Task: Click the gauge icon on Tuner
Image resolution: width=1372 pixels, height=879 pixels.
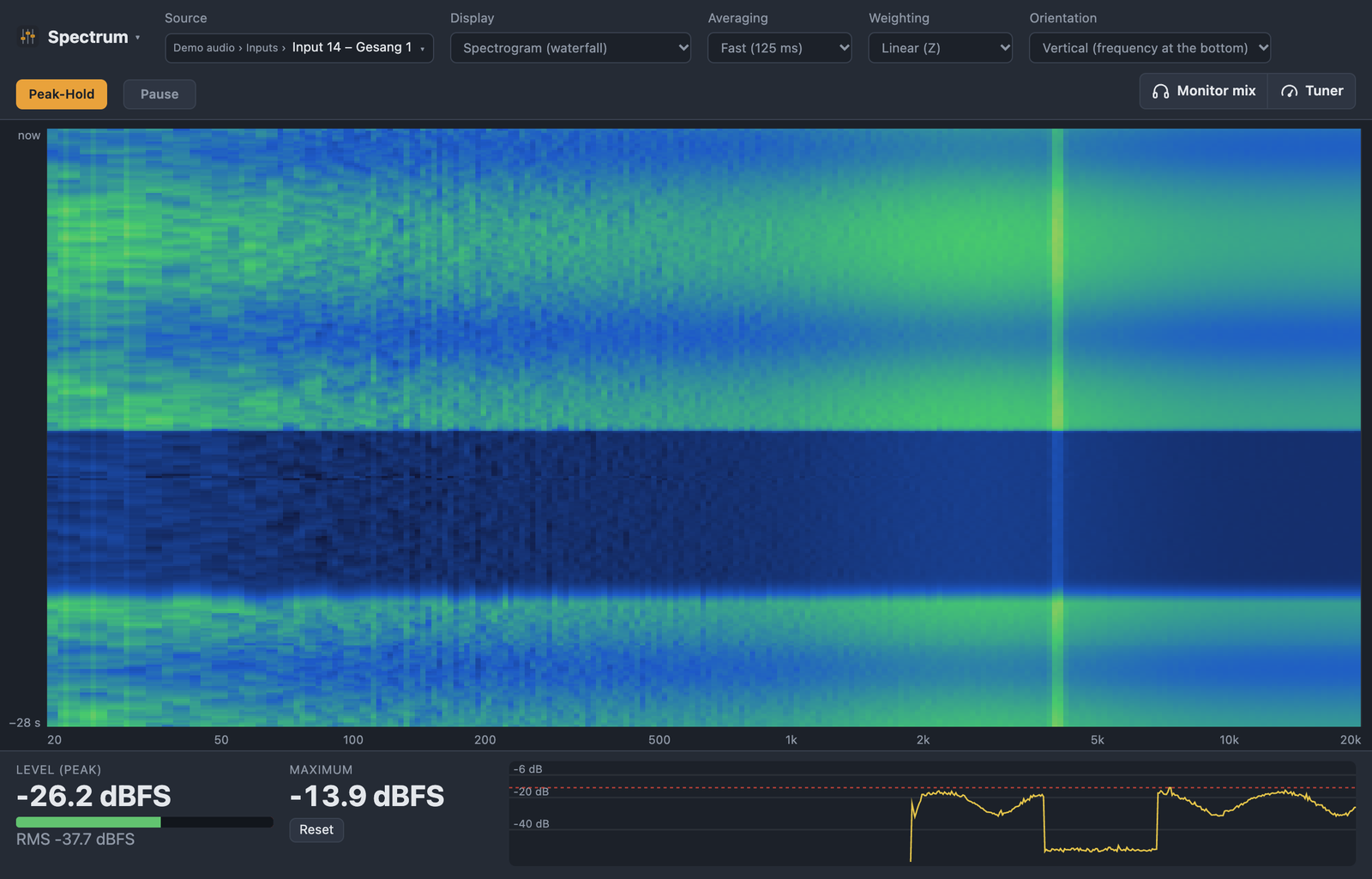Action: [1289, 91]
